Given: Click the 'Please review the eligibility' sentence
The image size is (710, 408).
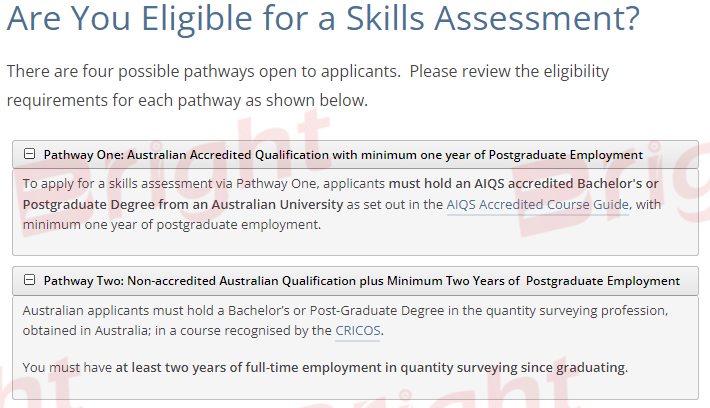Looking at the screenshot, I should point(508,73).
